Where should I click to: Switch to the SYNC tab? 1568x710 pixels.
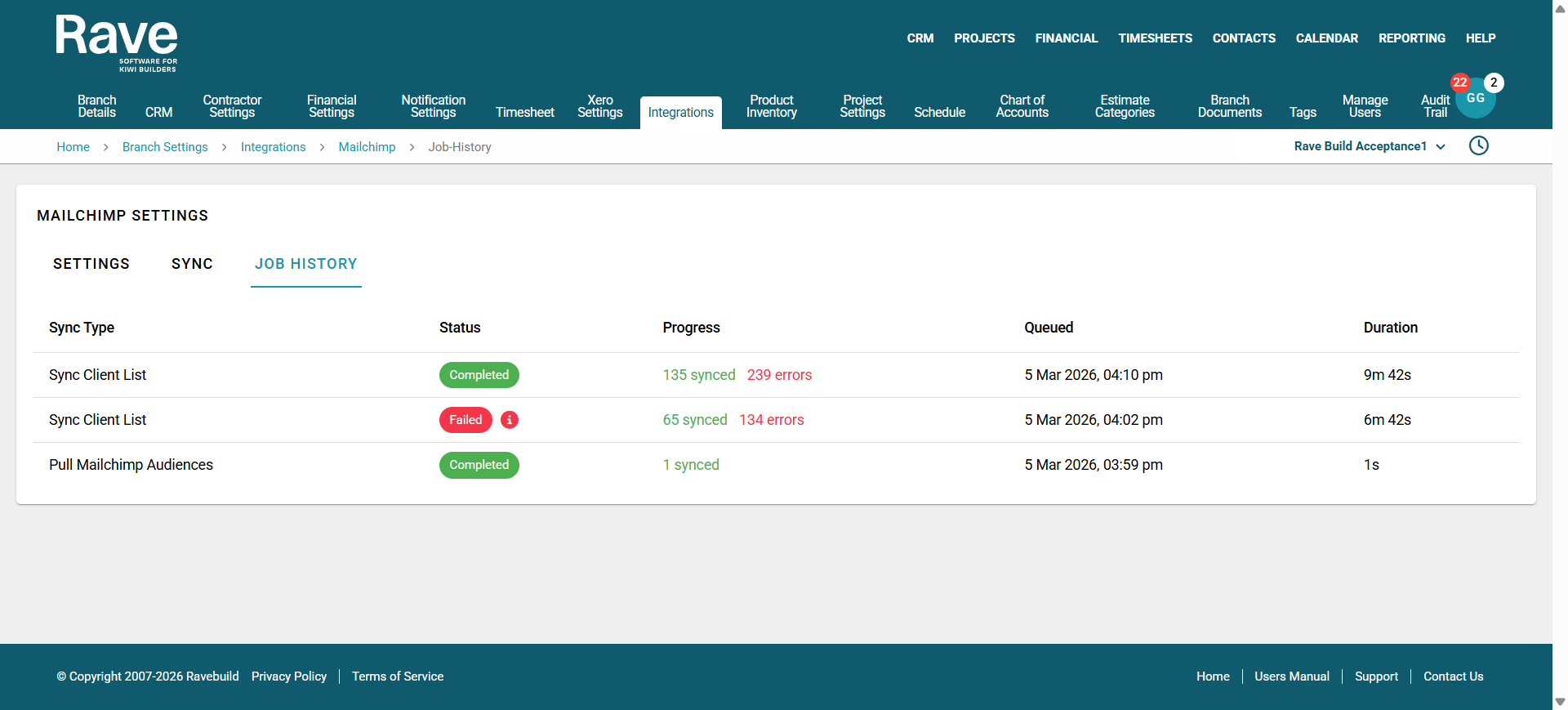point(192,264)
